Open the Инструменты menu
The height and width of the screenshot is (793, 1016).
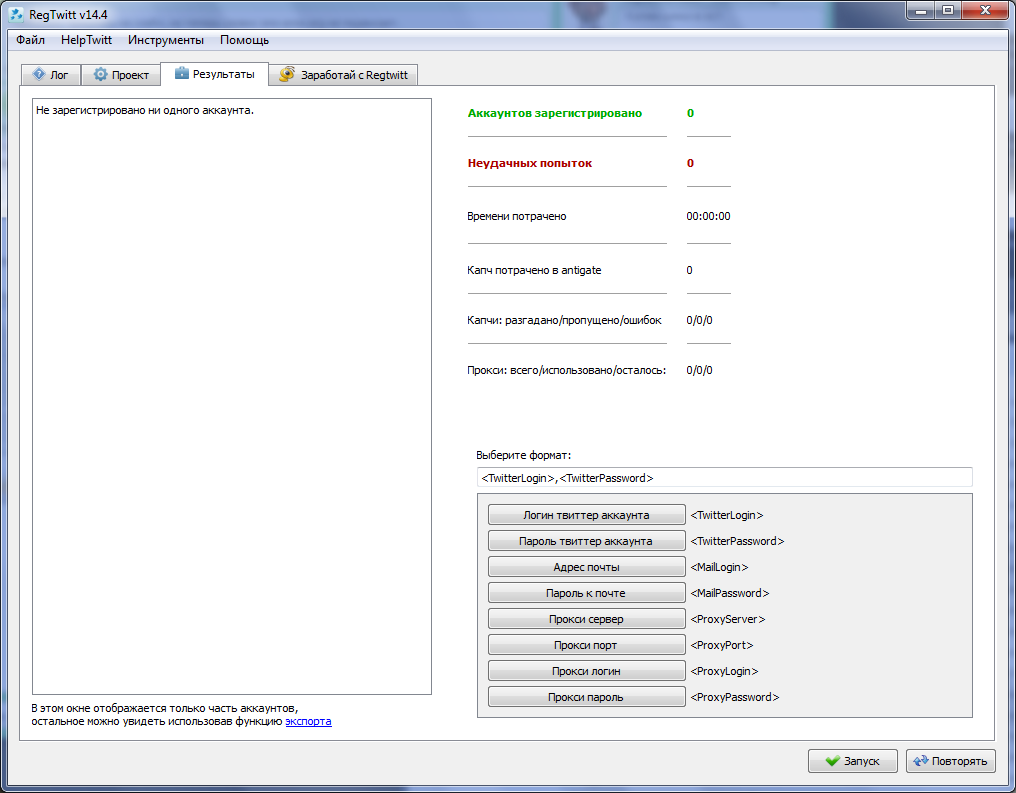click(166, 40)
